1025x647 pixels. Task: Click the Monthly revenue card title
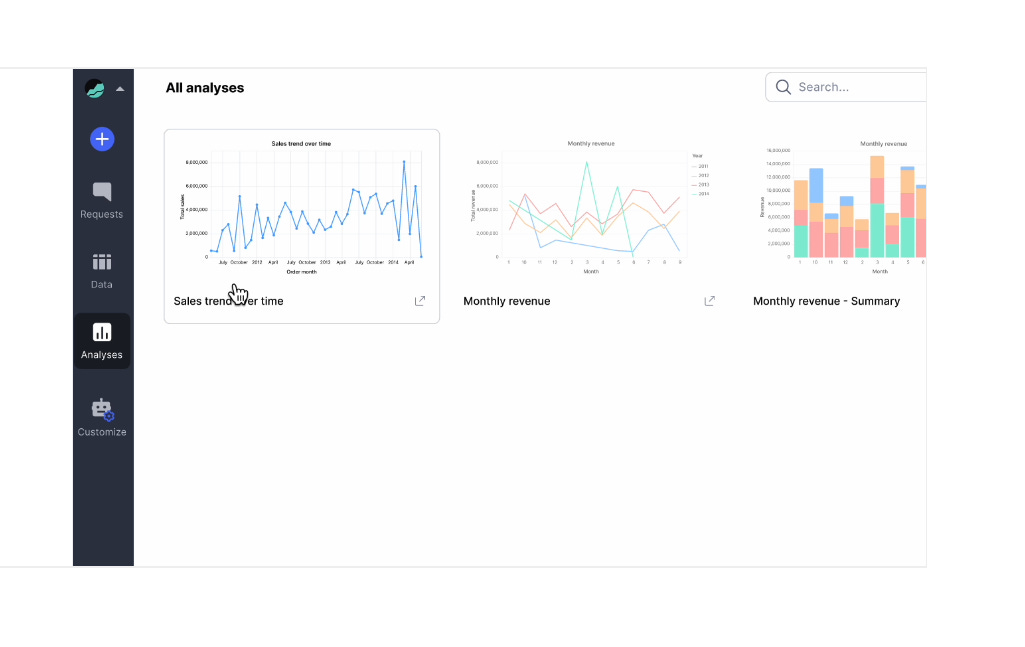tap(507, 301)
